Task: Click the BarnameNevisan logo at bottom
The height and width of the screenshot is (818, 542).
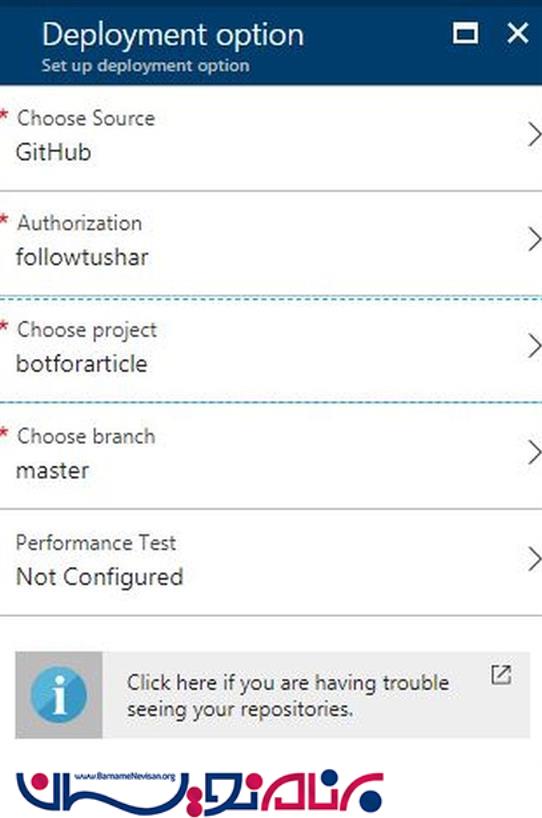Action: pos(200,792)
